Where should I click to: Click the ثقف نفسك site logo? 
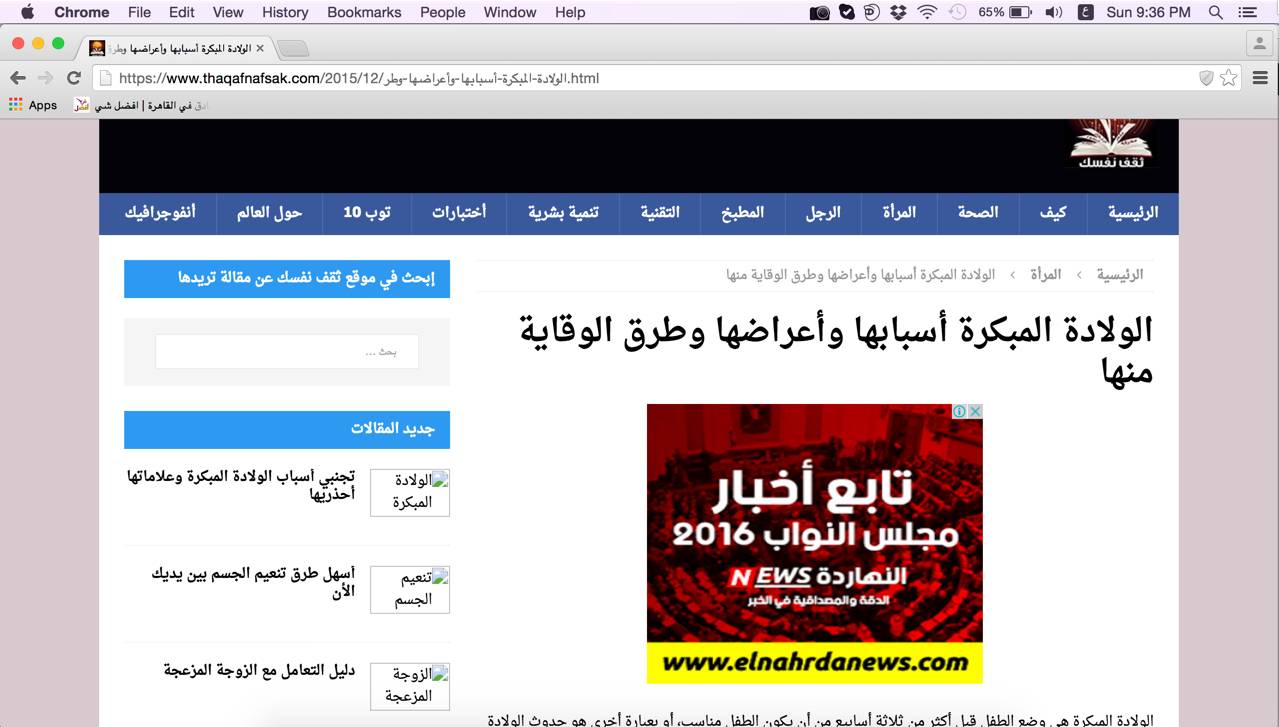coord(1110,145)
